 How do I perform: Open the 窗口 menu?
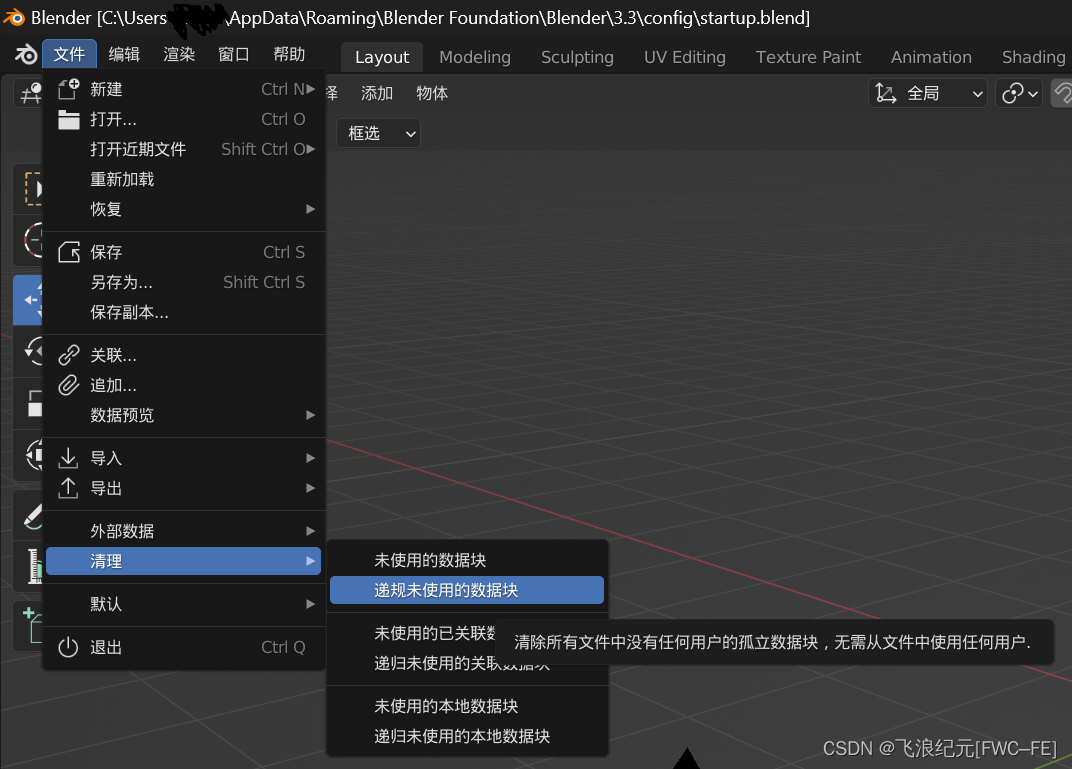(x=234, y=55)
